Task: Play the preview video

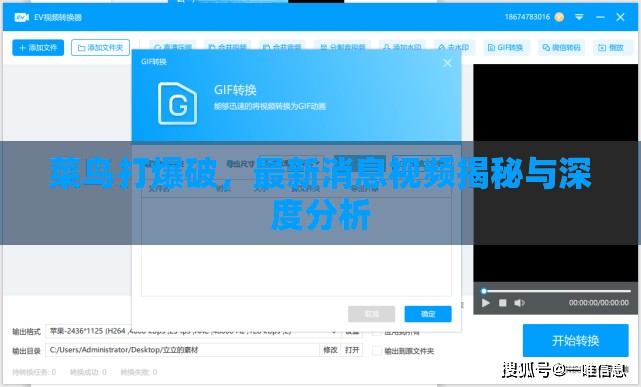Action: click(x=486, y=303)
